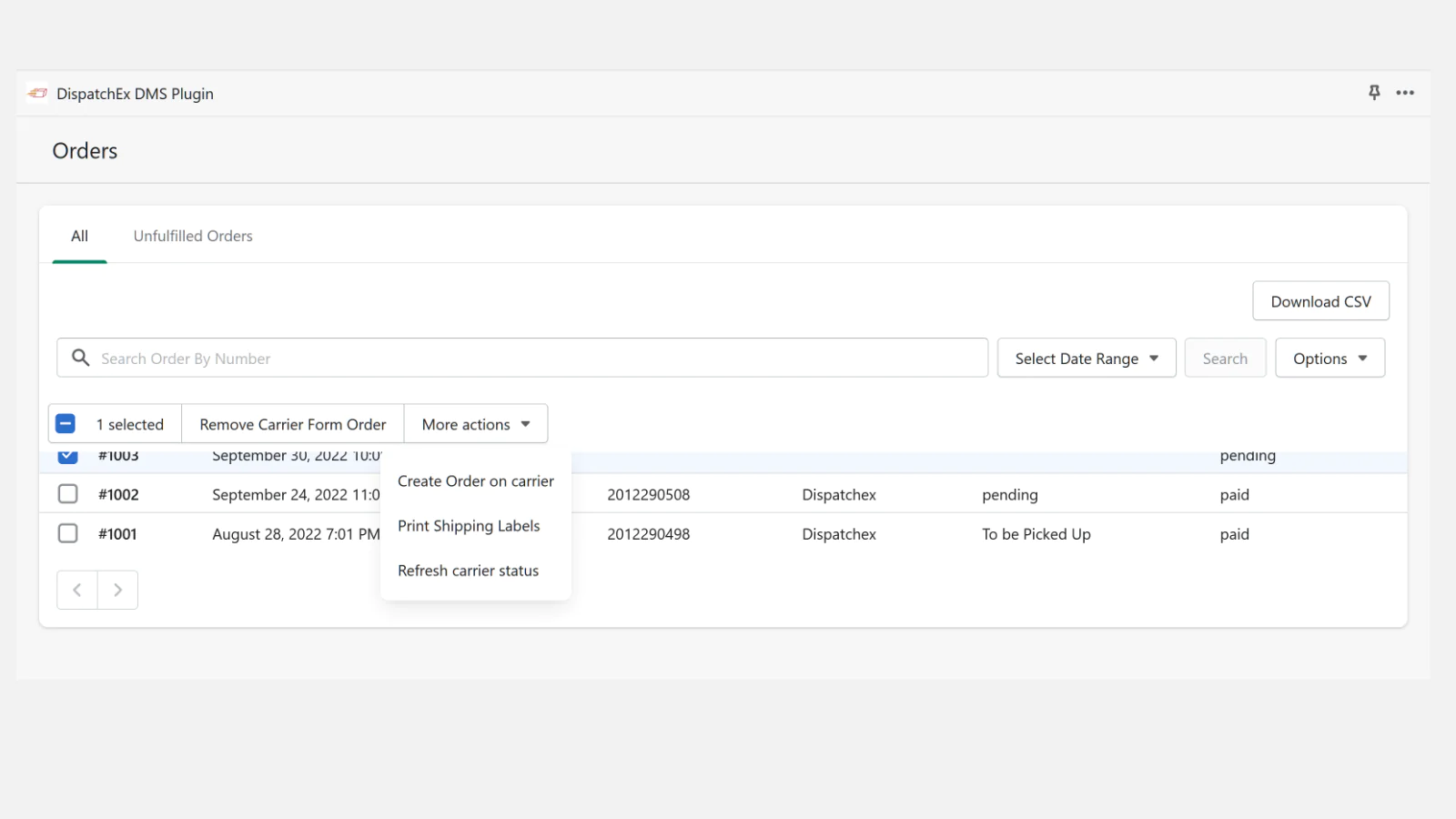This screenshot has height=819, width=1456.
Task: Pin the DispatchEx DMS Plugin app
Action: coord(1374,92)
